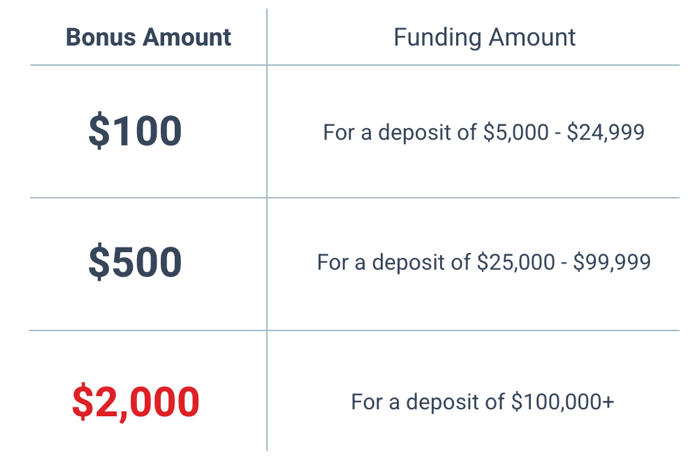Click the dash between $25,000 and $99,999
700x457 pixels.
point(564,263)
